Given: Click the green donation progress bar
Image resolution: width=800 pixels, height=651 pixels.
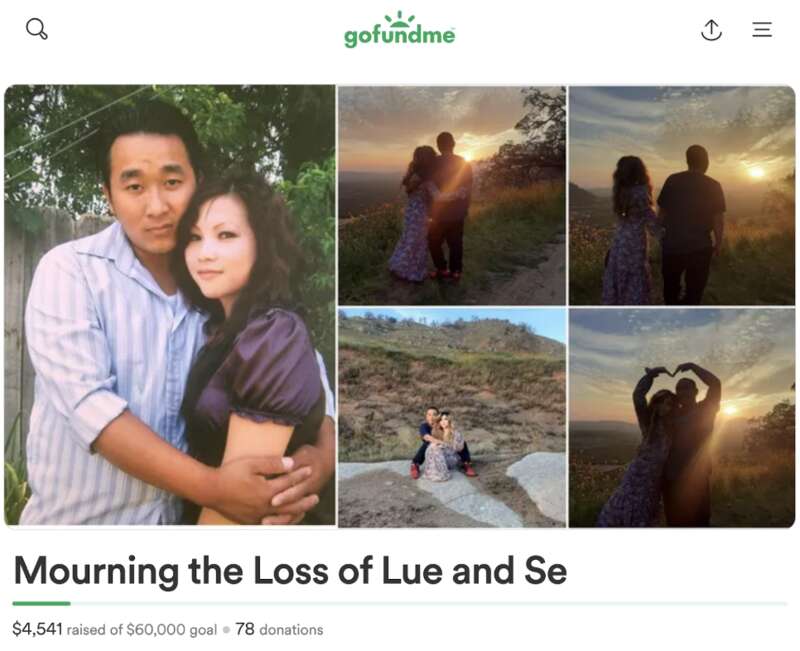Looking at the screenshot, I should (41, 604).
